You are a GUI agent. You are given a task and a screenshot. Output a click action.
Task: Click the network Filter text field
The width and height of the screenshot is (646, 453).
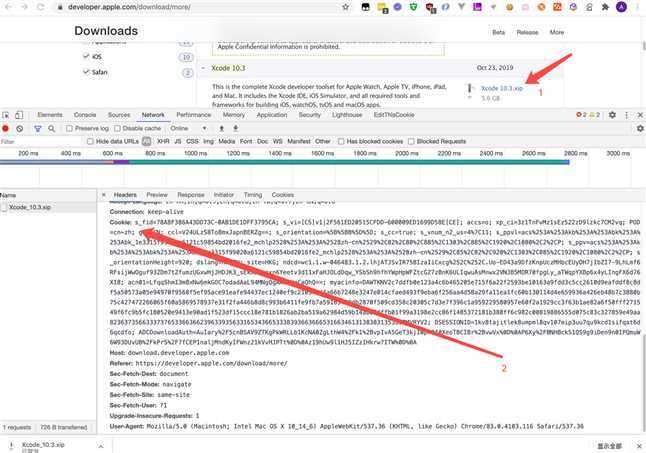[x=41, y=141]
